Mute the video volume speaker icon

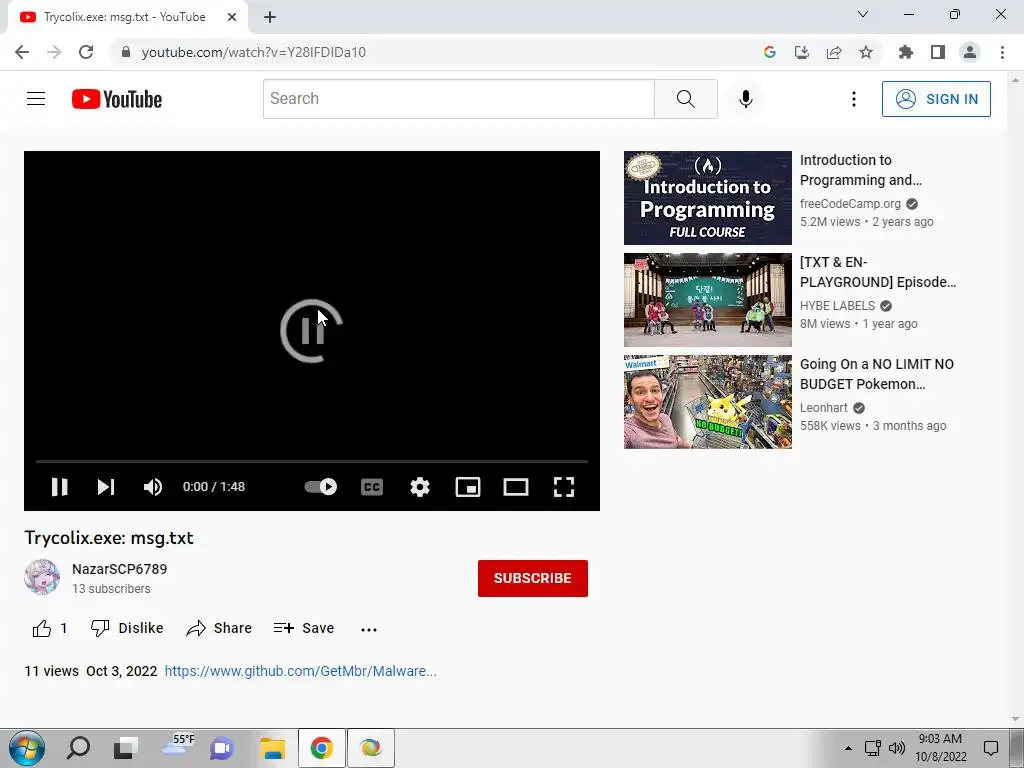[153, 487]
